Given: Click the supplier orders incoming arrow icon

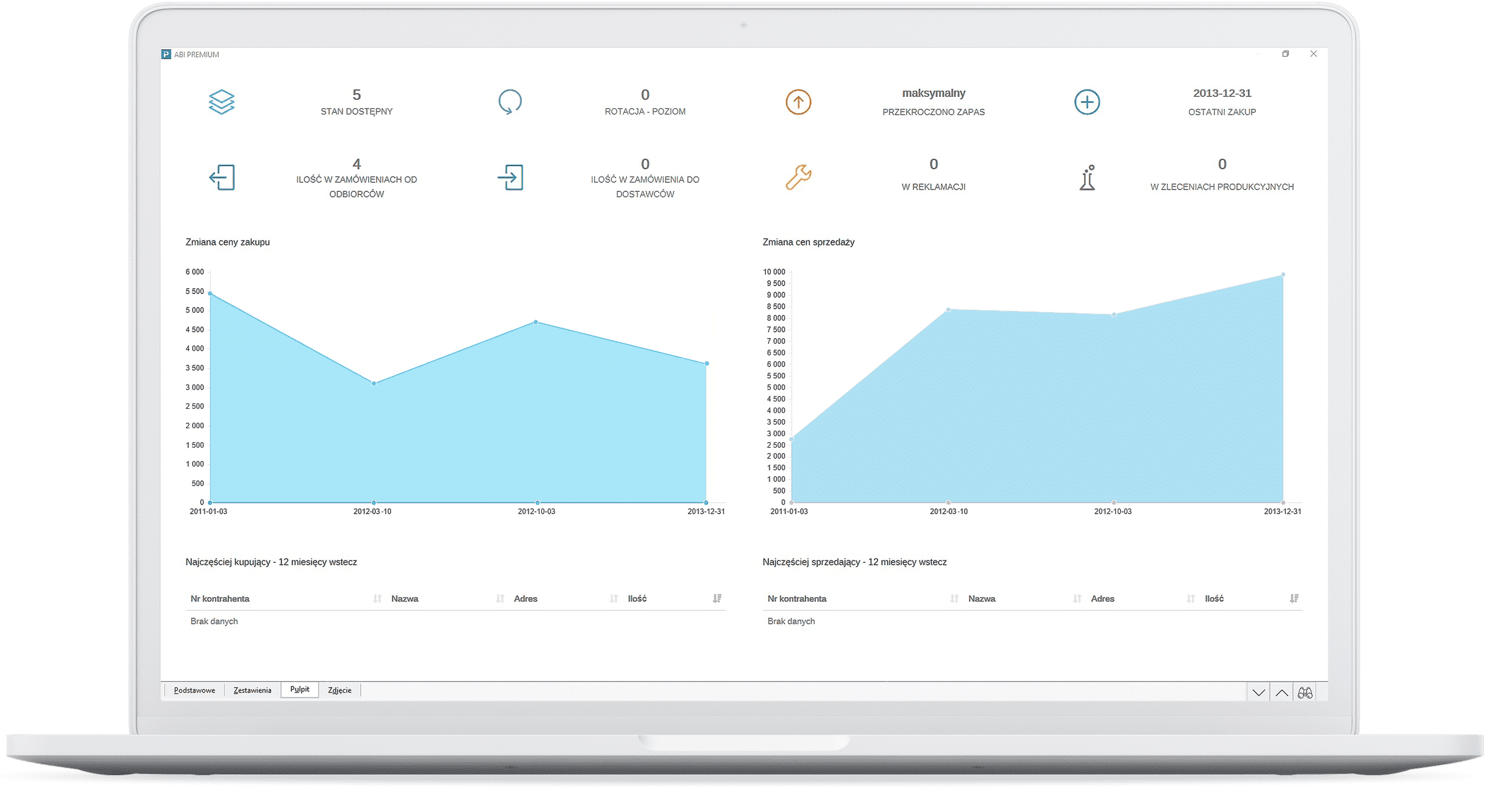Looking at the screenshot, I should (510, 177).
